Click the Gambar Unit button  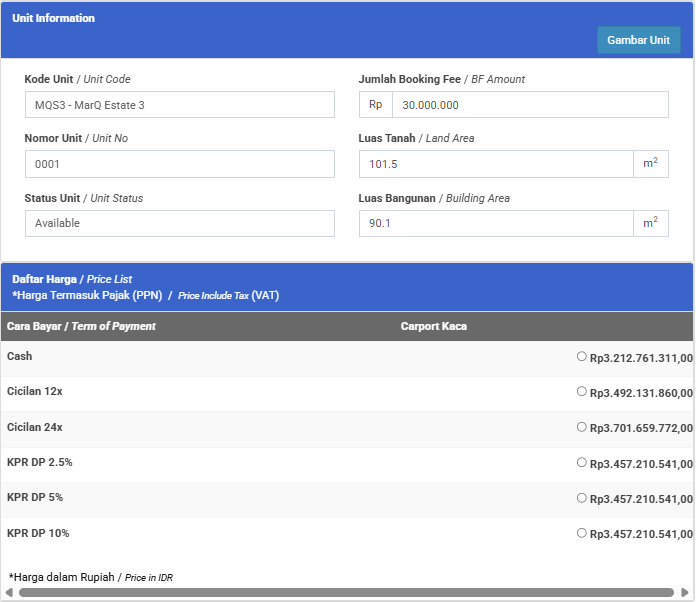pyautogui.click(x=638, y=40)
